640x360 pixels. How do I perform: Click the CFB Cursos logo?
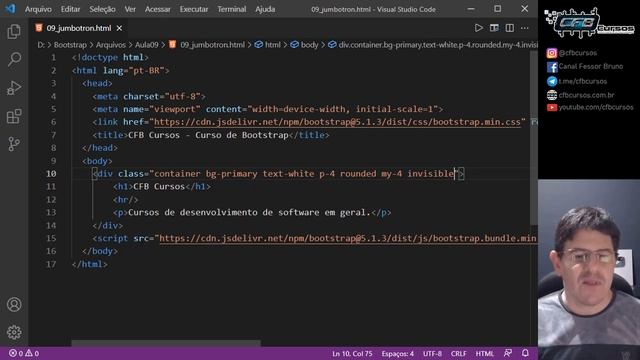pyautogui.click(x=589, y=23)
